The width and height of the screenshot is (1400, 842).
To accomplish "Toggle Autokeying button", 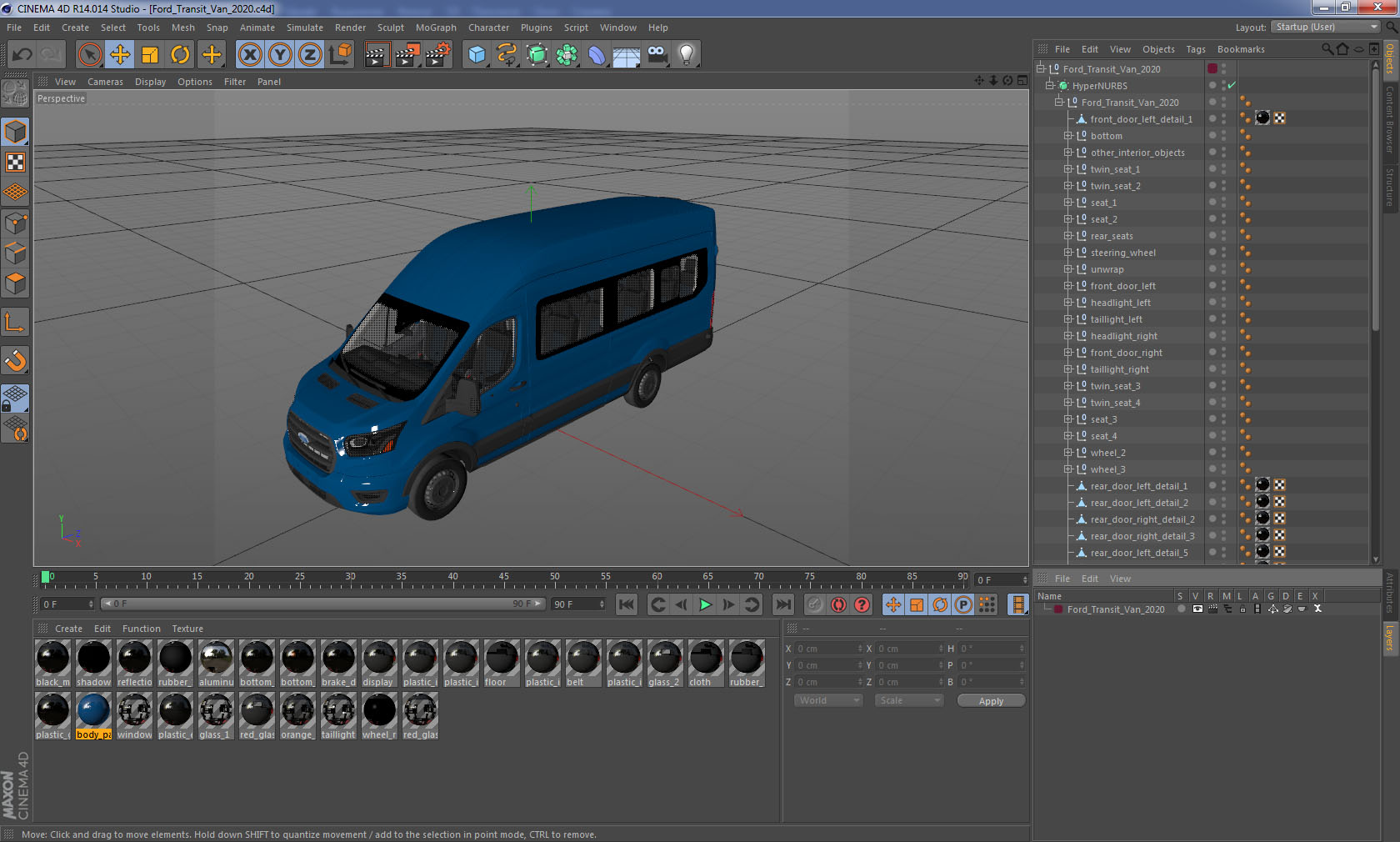I will click(x=838, y=604).
